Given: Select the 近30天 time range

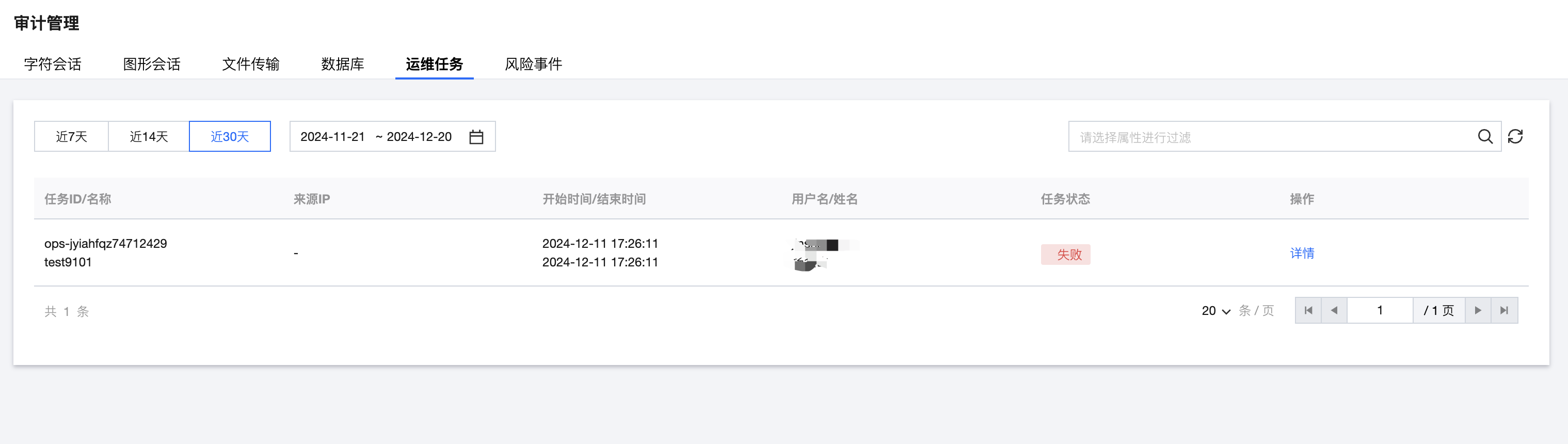Looking at the screenshot, I should [230, 136].
